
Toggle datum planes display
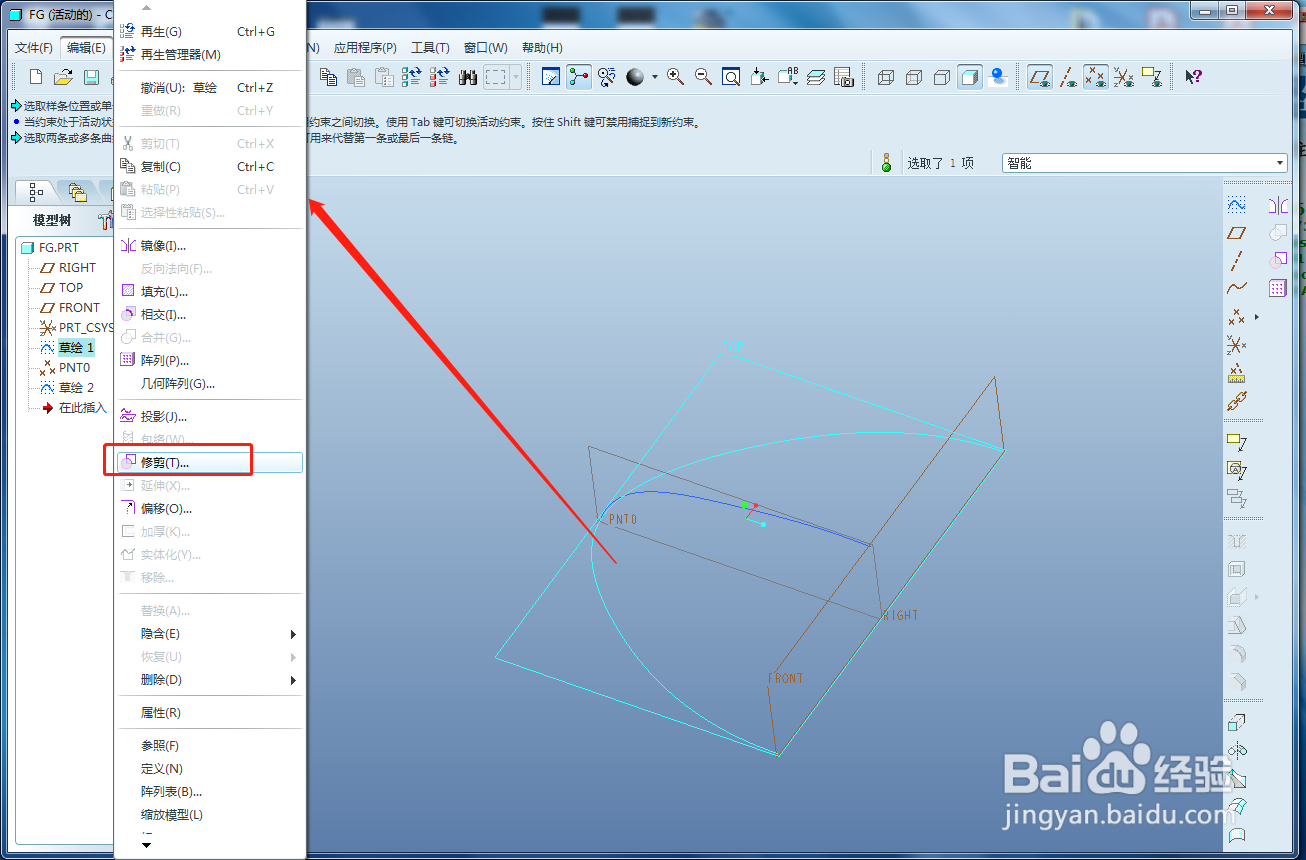pos(1040,77)
